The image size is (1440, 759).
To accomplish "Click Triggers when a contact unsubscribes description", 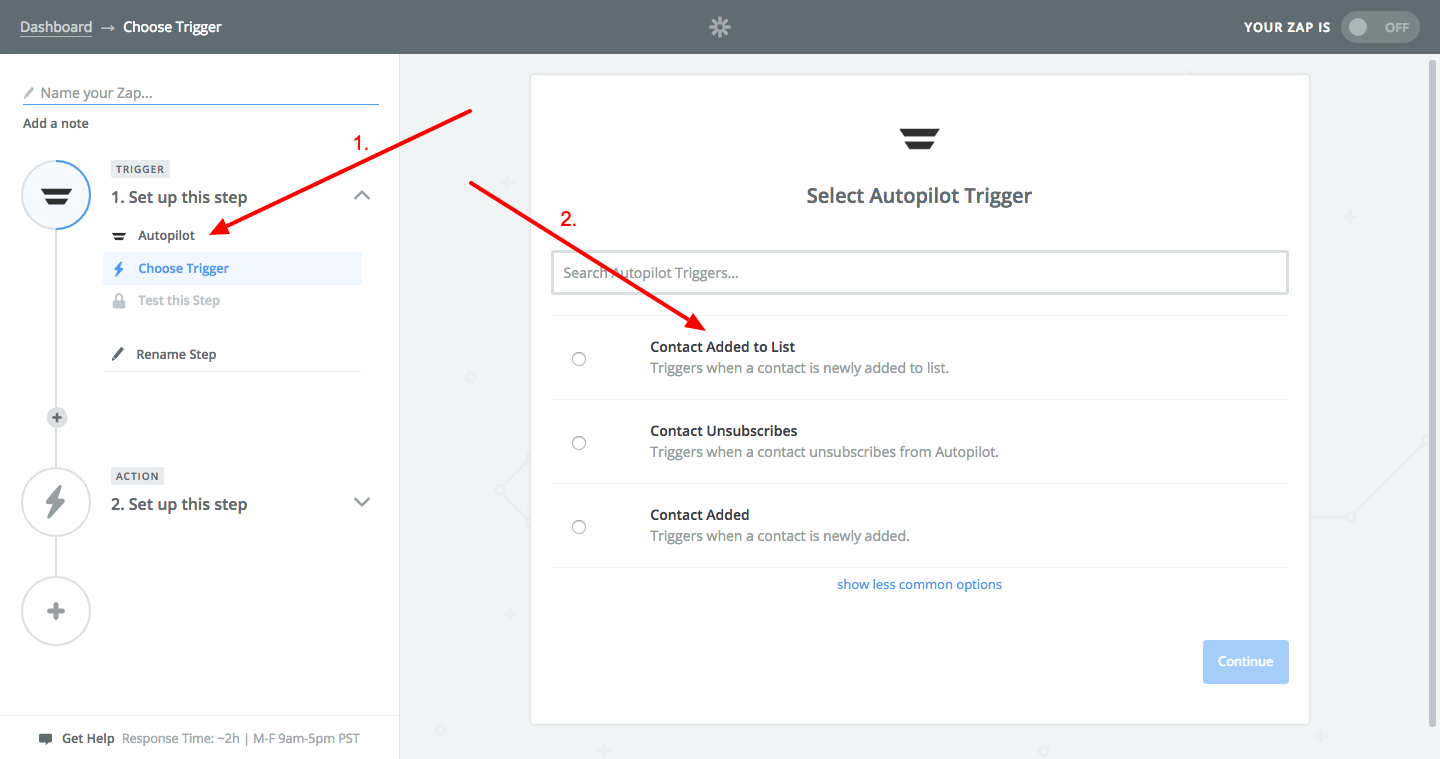I will click(x=824, y=452).
